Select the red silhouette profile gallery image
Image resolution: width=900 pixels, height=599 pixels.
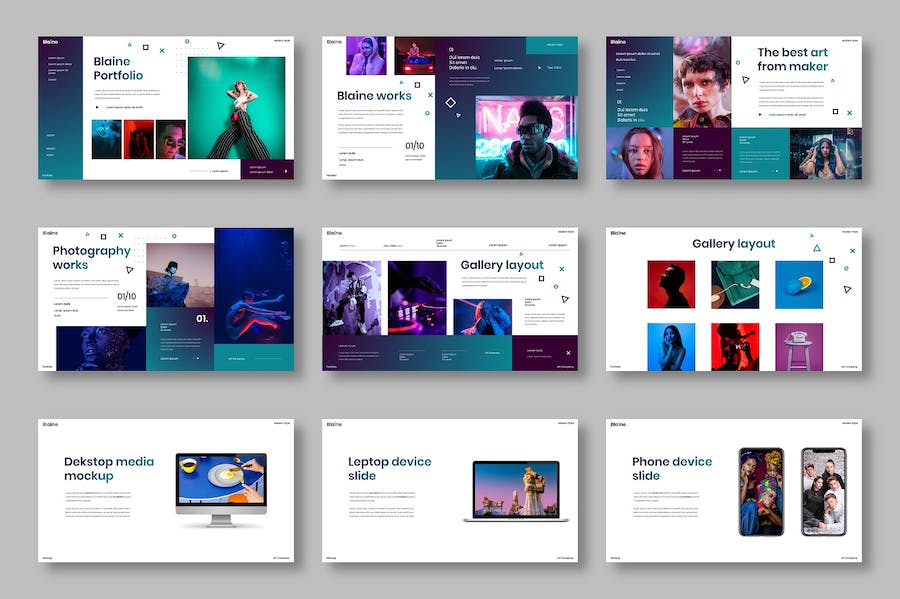(x=671, y=284)
